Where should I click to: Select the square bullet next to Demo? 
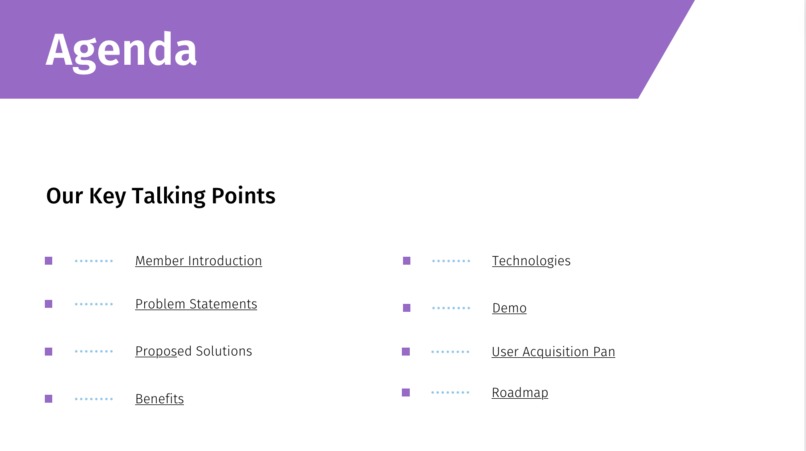407,308
